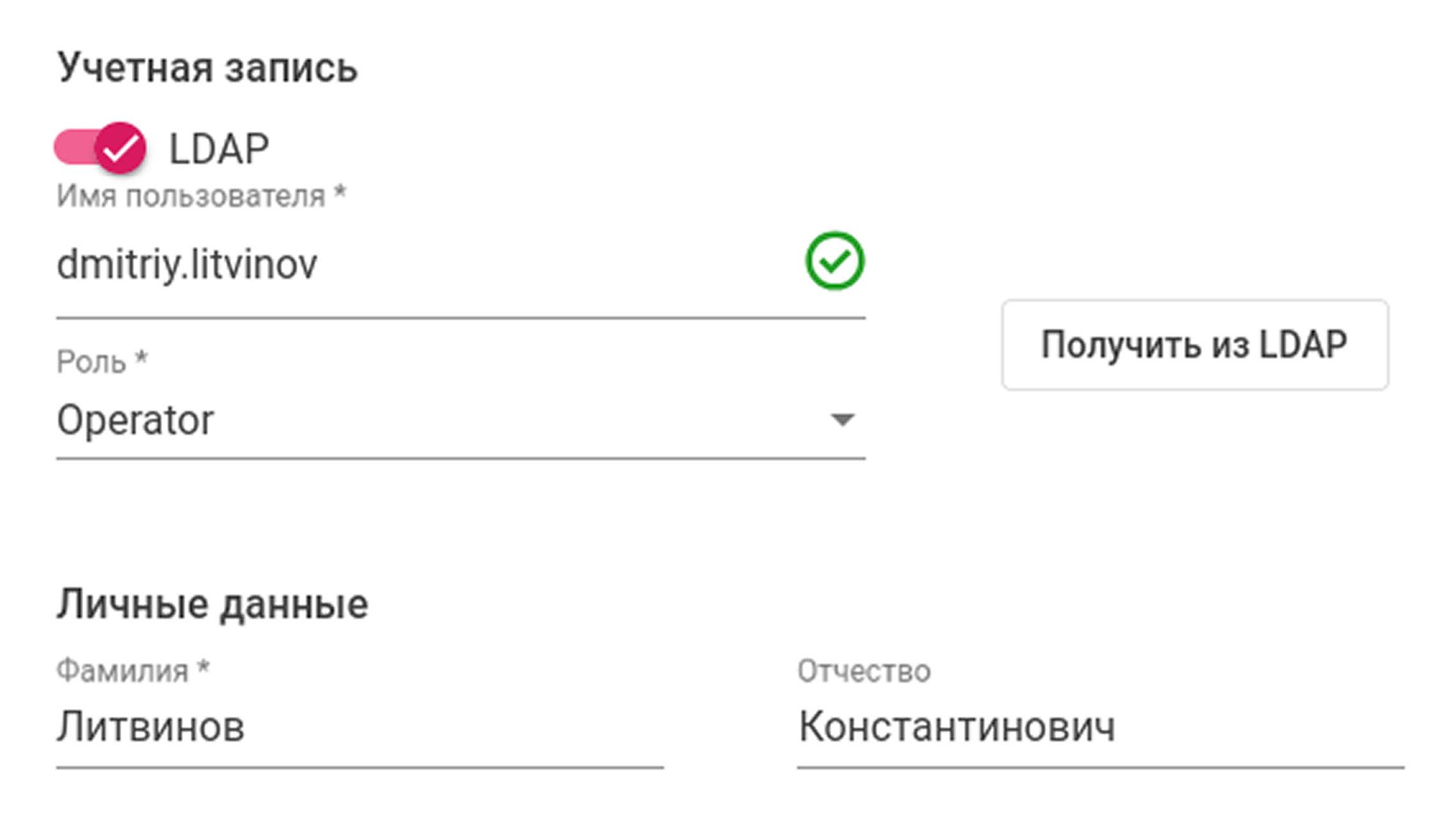Click the Operator value text
Viewport: 1456px width, 815px height.
pyautogui.click(x=135, y=420)
